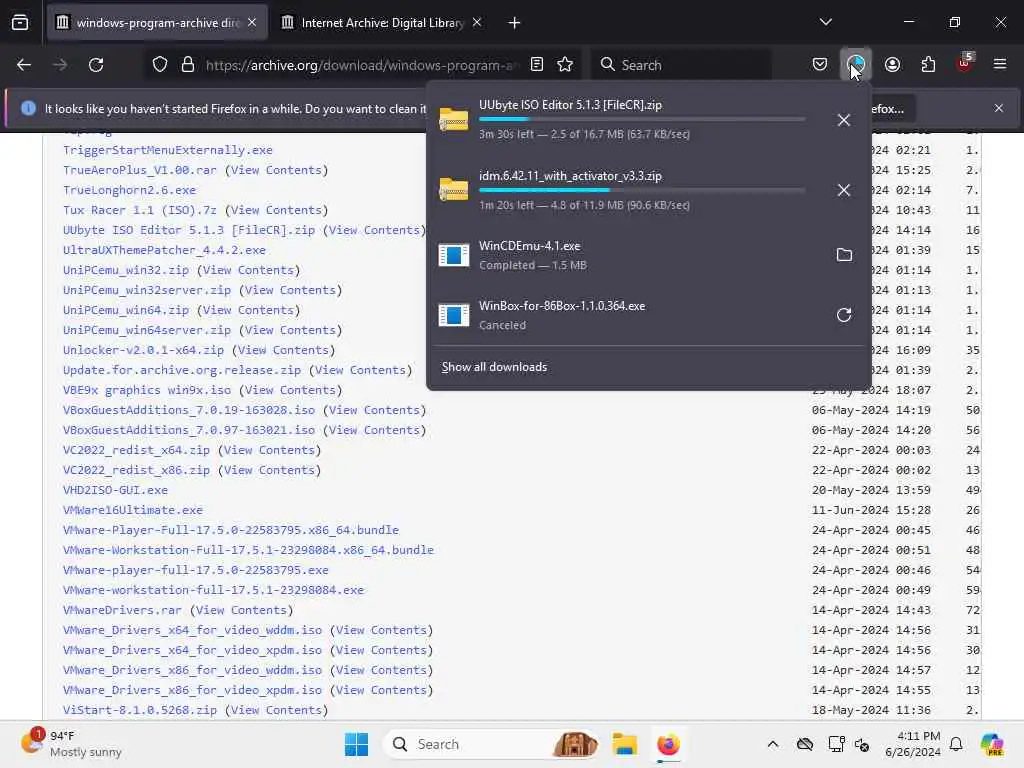Download VC2022_redist_x64.zip
This screenshot has width=1024, height=768.
click(136, 450)
